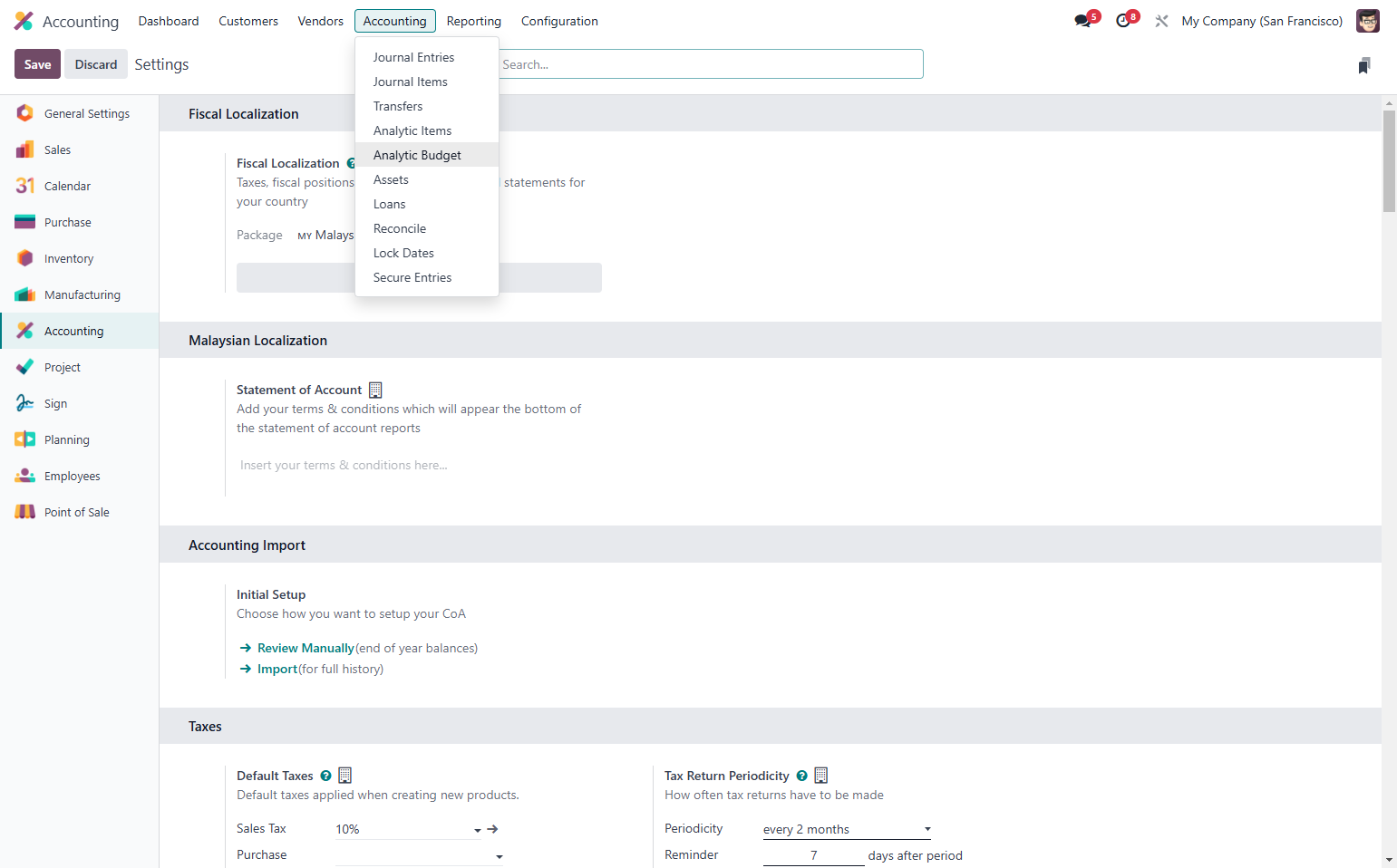Expand the Purchase tax dropdown
Viewport: 1397px width, 868px height.
[499, 856]
